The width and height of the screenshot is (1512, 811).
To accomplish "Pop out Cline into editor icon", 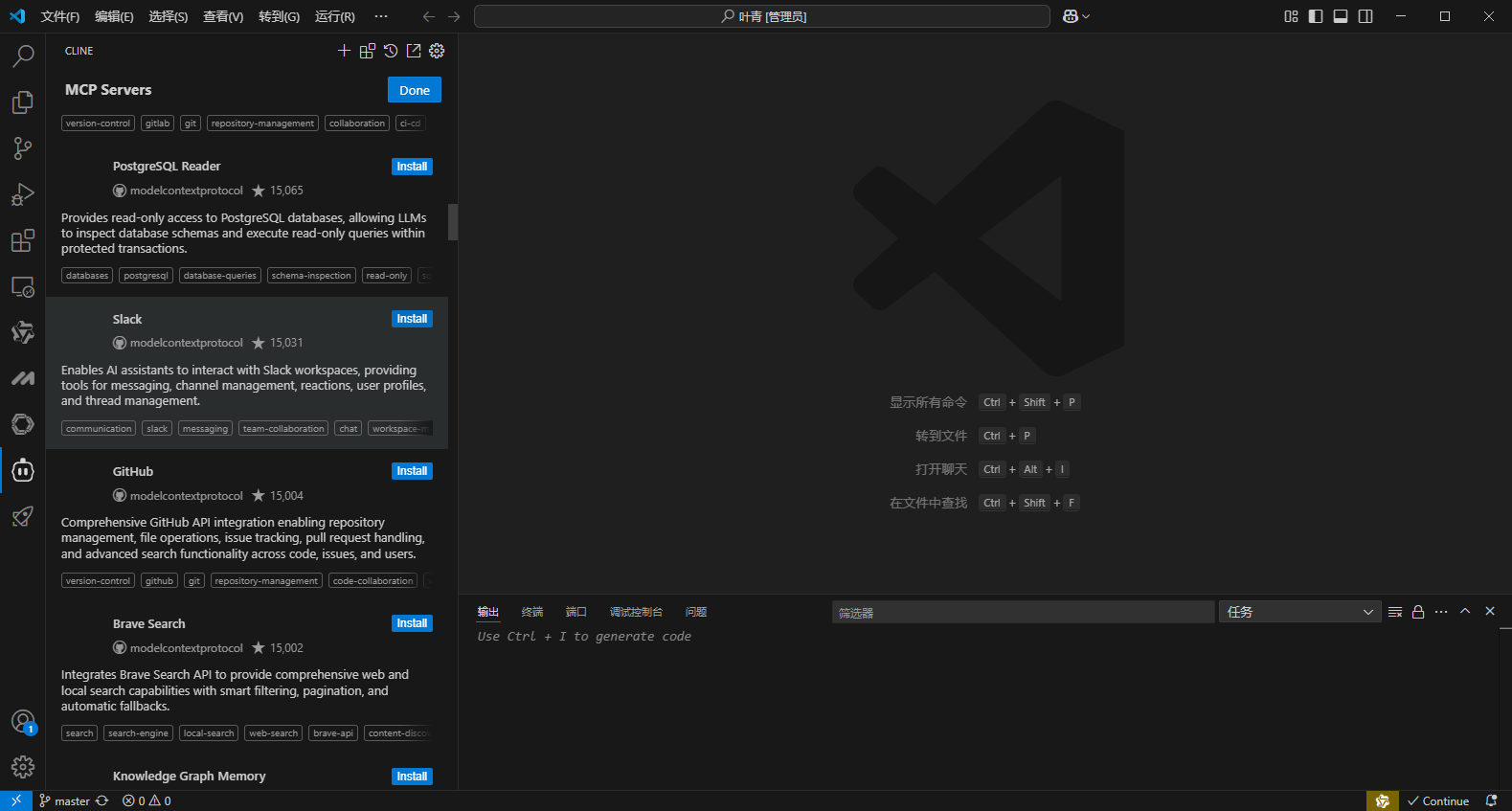I will (x=414, y=51).
